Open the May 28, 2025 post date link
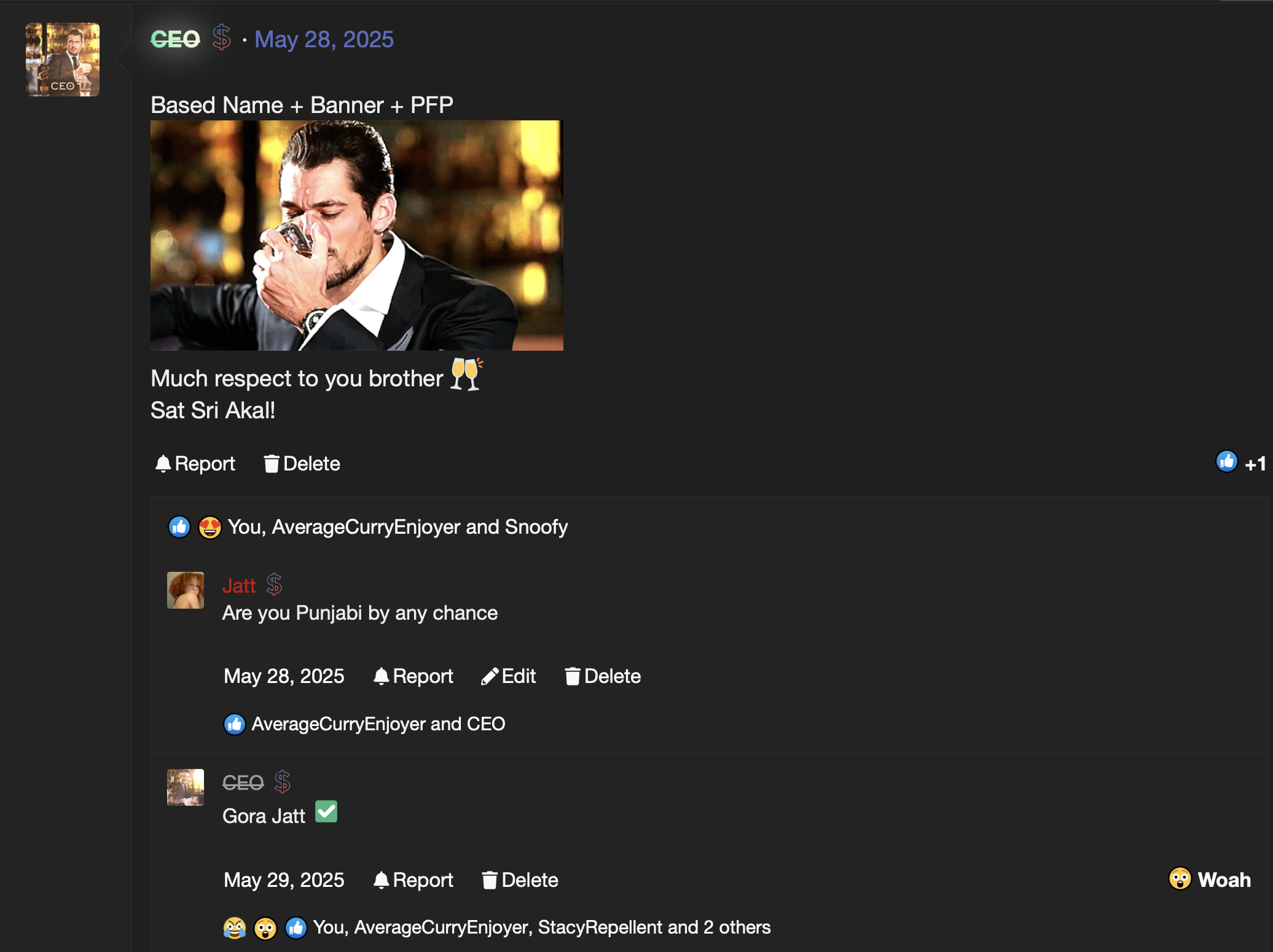This screenshot has width=1273, height=952. coord(324,39)
